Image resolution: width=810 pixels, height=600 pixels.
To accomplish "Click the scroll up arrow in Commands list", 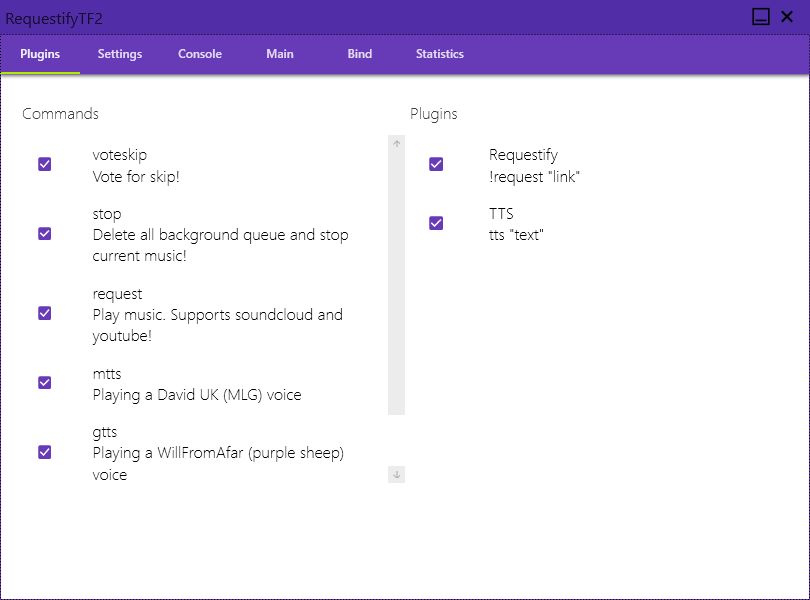I will (x=396, y=144).
